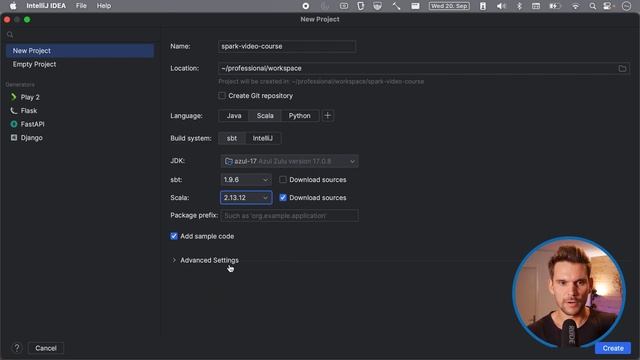Click the Siri/user icon at menu bar end
Screen dimensions: 640x360
627,6
